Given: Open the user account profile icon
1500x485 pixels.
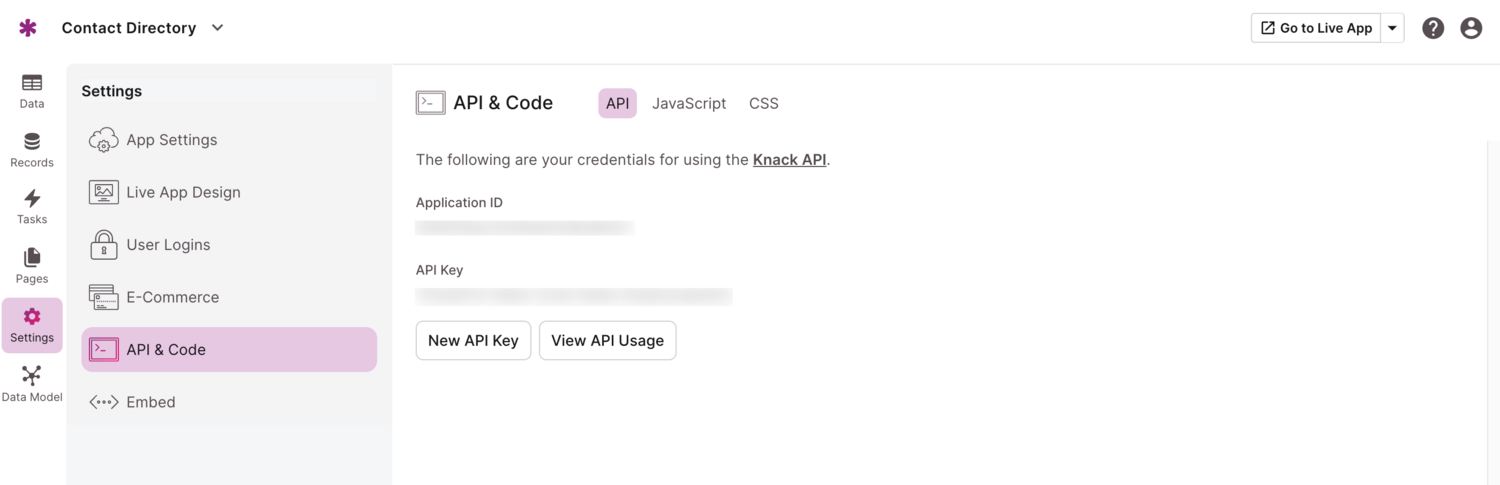Looking at the screenshot, I should tap(1471, 28).
